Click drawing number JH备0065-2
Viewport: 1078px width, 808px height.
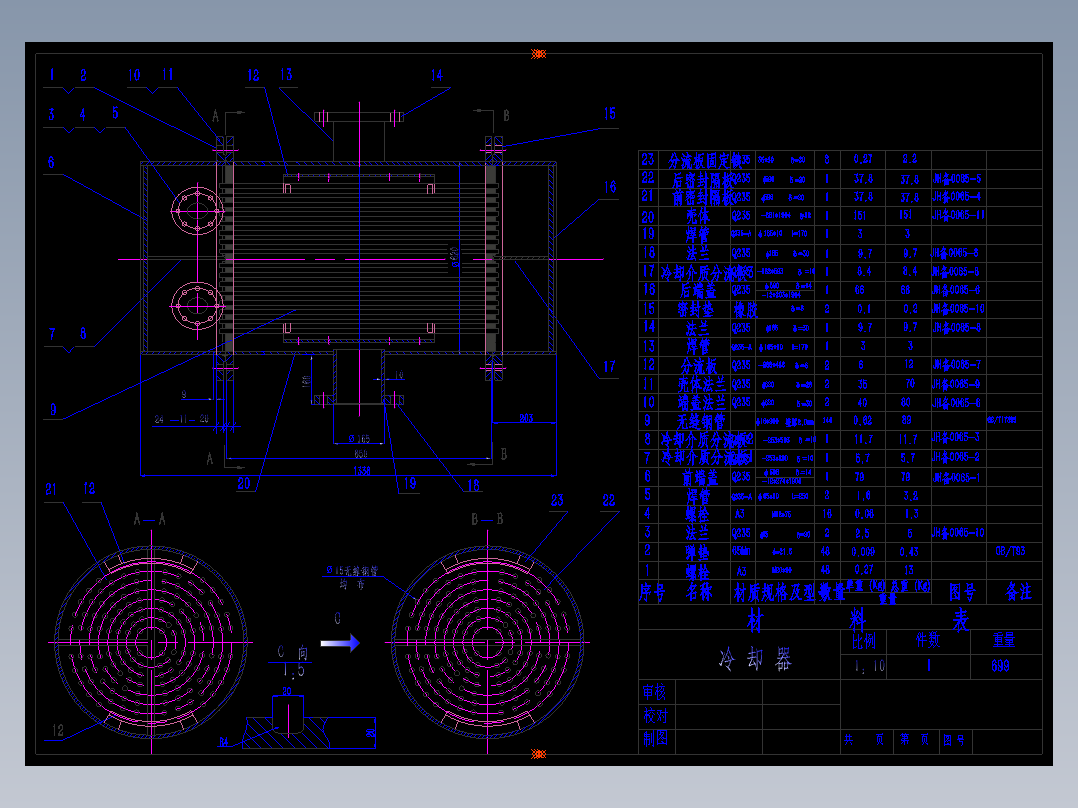tap(956, 457)
